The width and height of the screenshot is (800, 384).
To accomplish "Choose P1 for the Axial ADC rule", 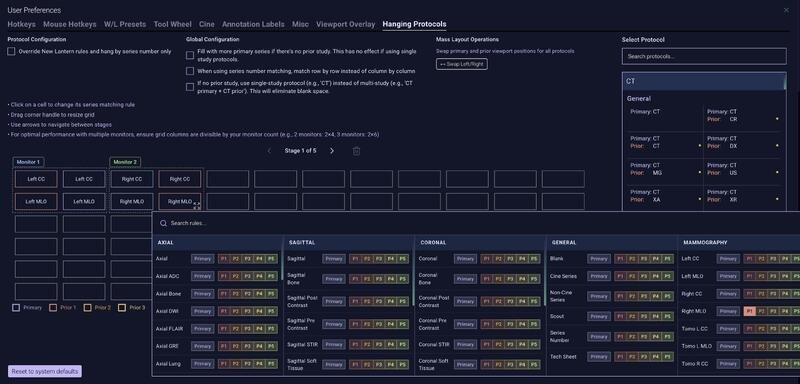I will click(223, 276).
